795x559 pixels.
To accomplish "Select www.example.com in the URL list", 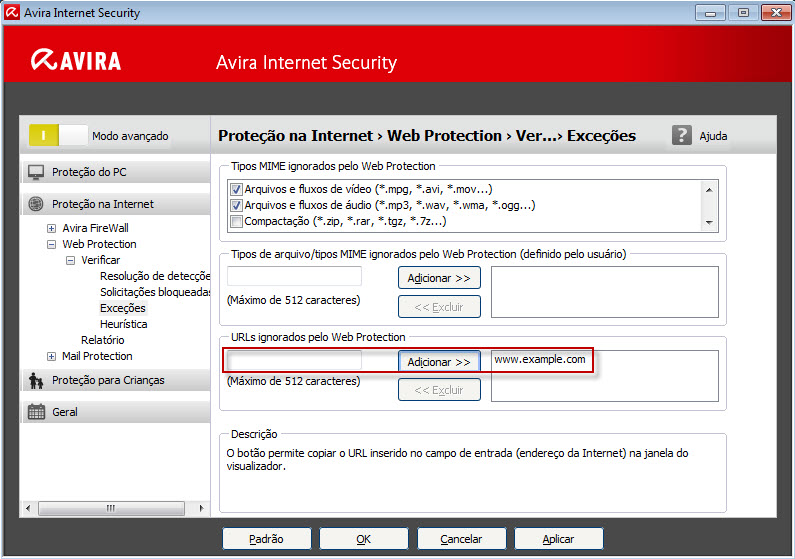I will (x=539, y=359).
